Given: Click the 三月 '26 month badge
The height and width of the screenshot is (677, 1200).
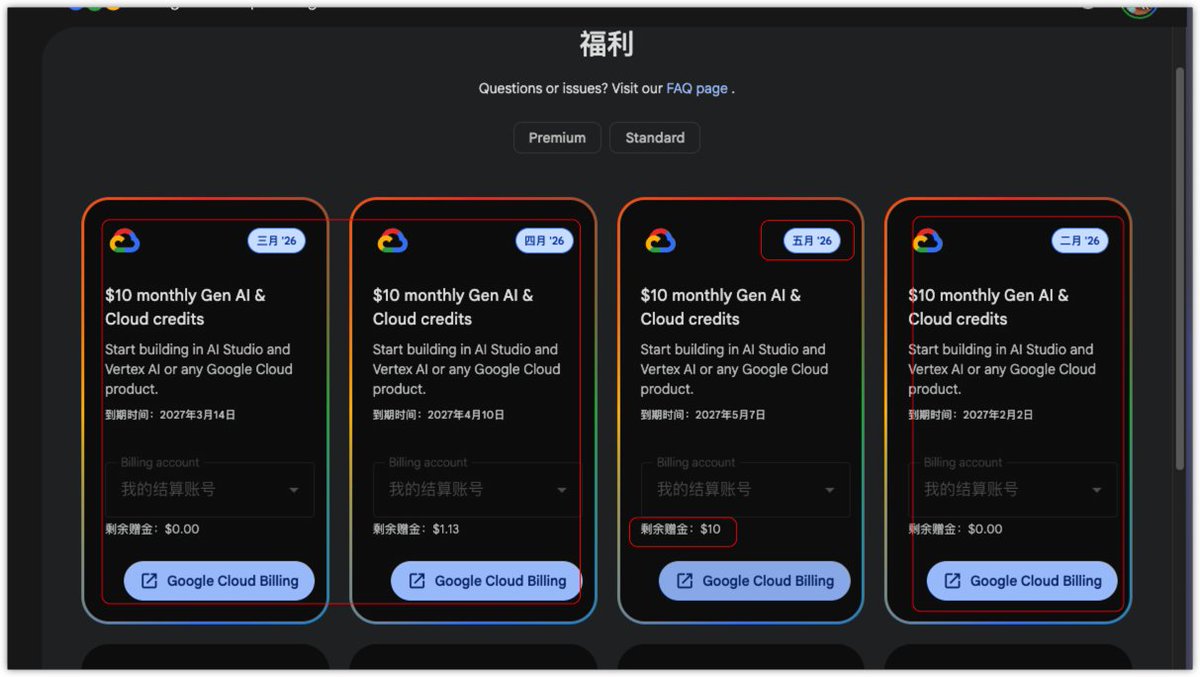Looking at the screenshot, I should (277, 241).
